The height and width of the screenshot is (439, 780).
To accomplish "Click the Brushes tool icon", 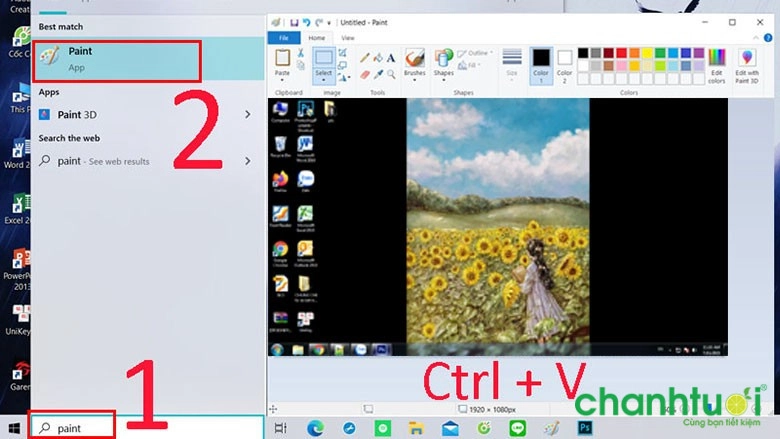I will (414, 58).
